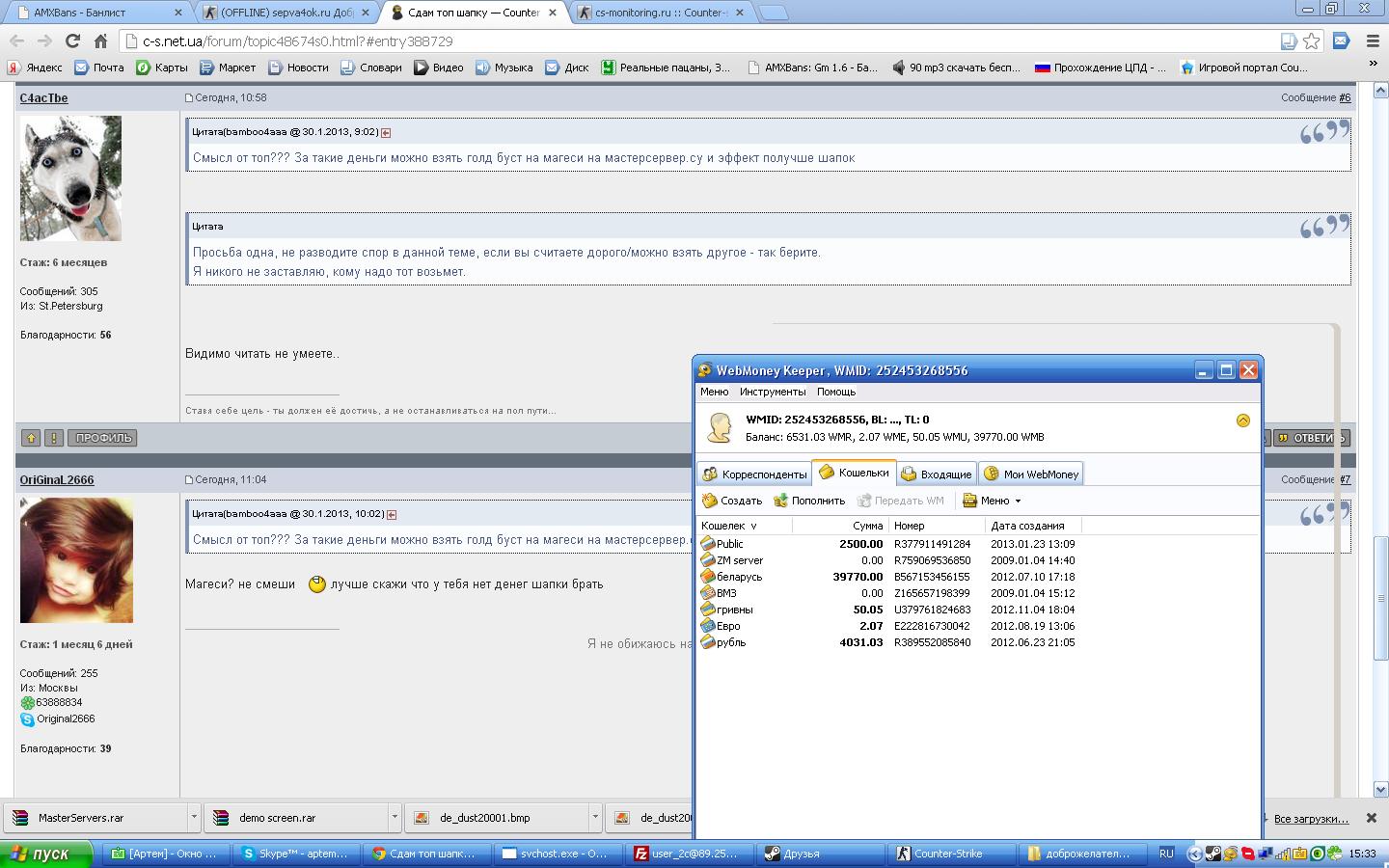1389x868 pixels.
Task: Click Все загрузки to show all downloads
Action: (1311, 818)
